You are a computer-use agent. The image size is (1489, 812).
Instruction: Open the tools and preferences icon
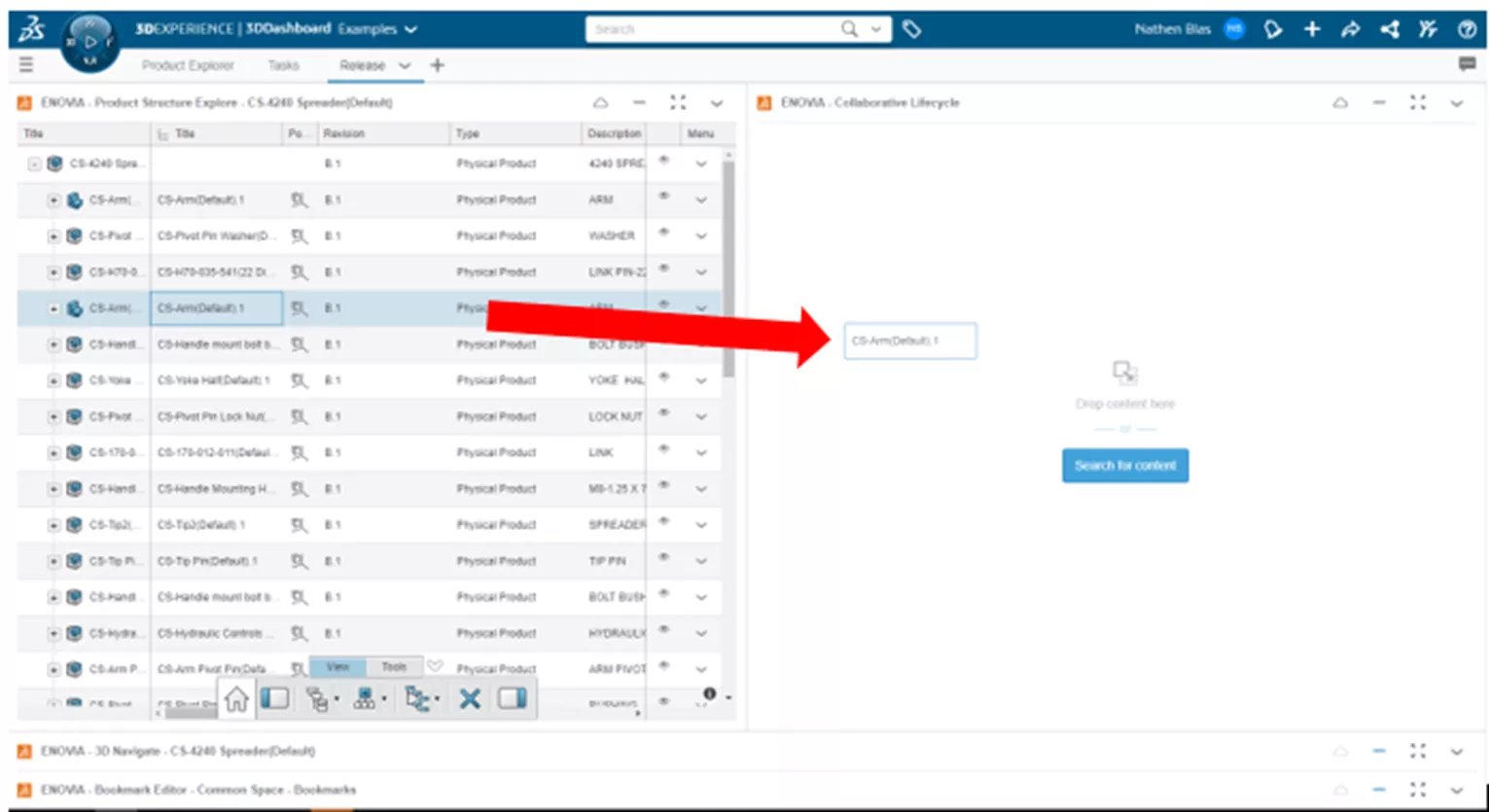point(1427,29)
